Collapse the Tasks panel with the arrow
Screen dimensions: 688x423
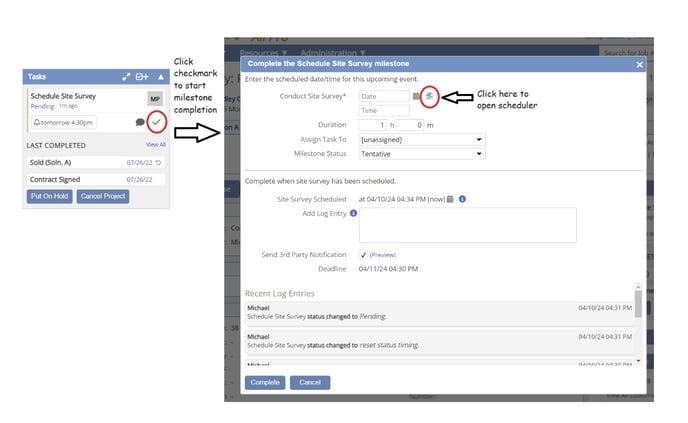(160, 76)
